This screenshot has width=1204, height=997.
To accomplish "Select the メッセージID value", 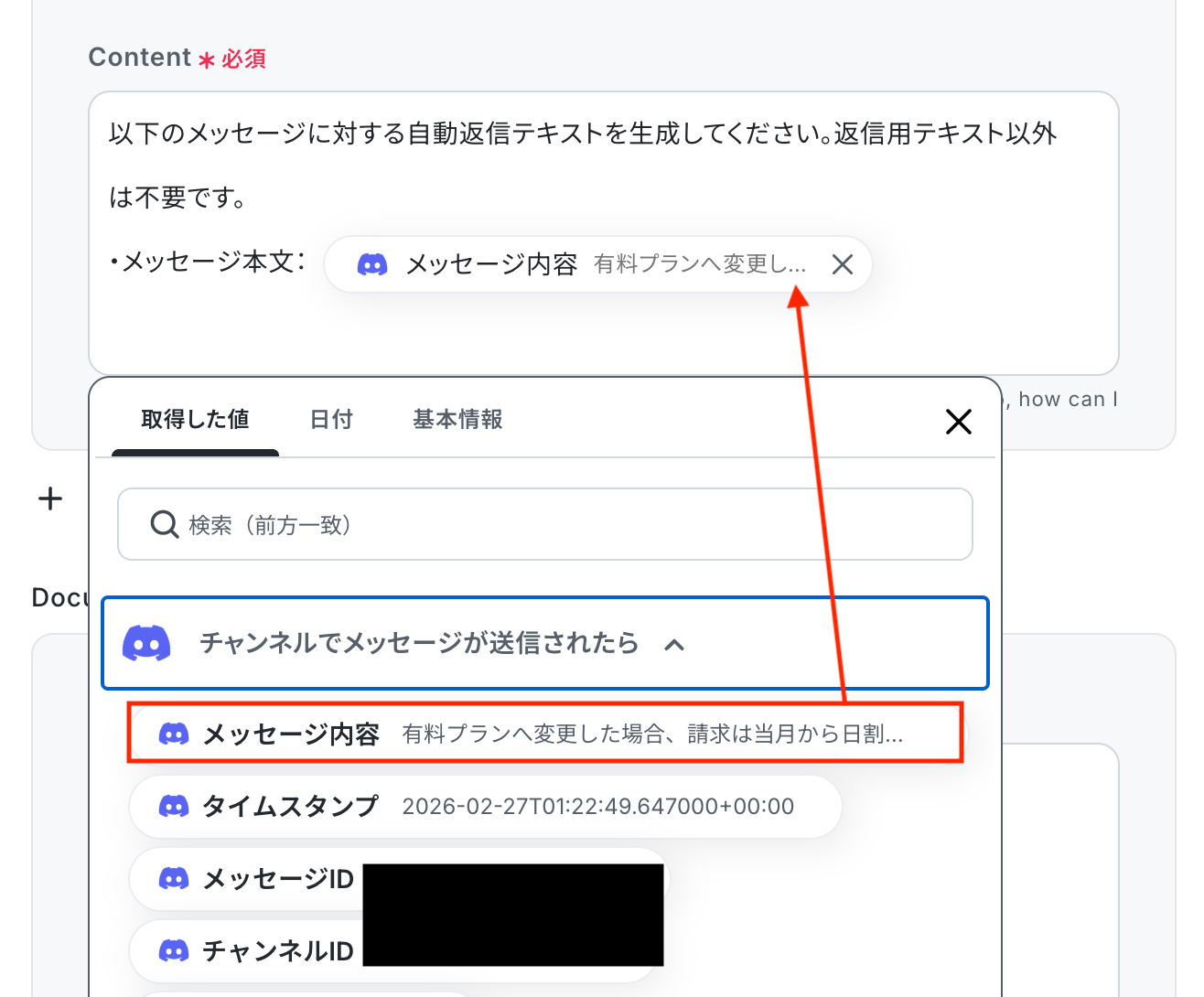I will (400, 878).
